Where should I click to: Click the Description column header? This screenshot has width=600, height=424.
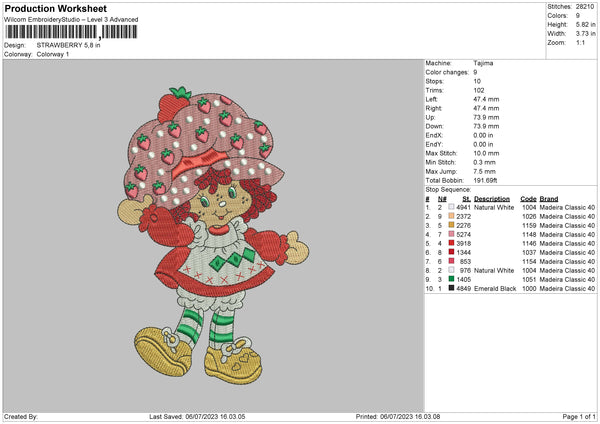coord(492,199)
